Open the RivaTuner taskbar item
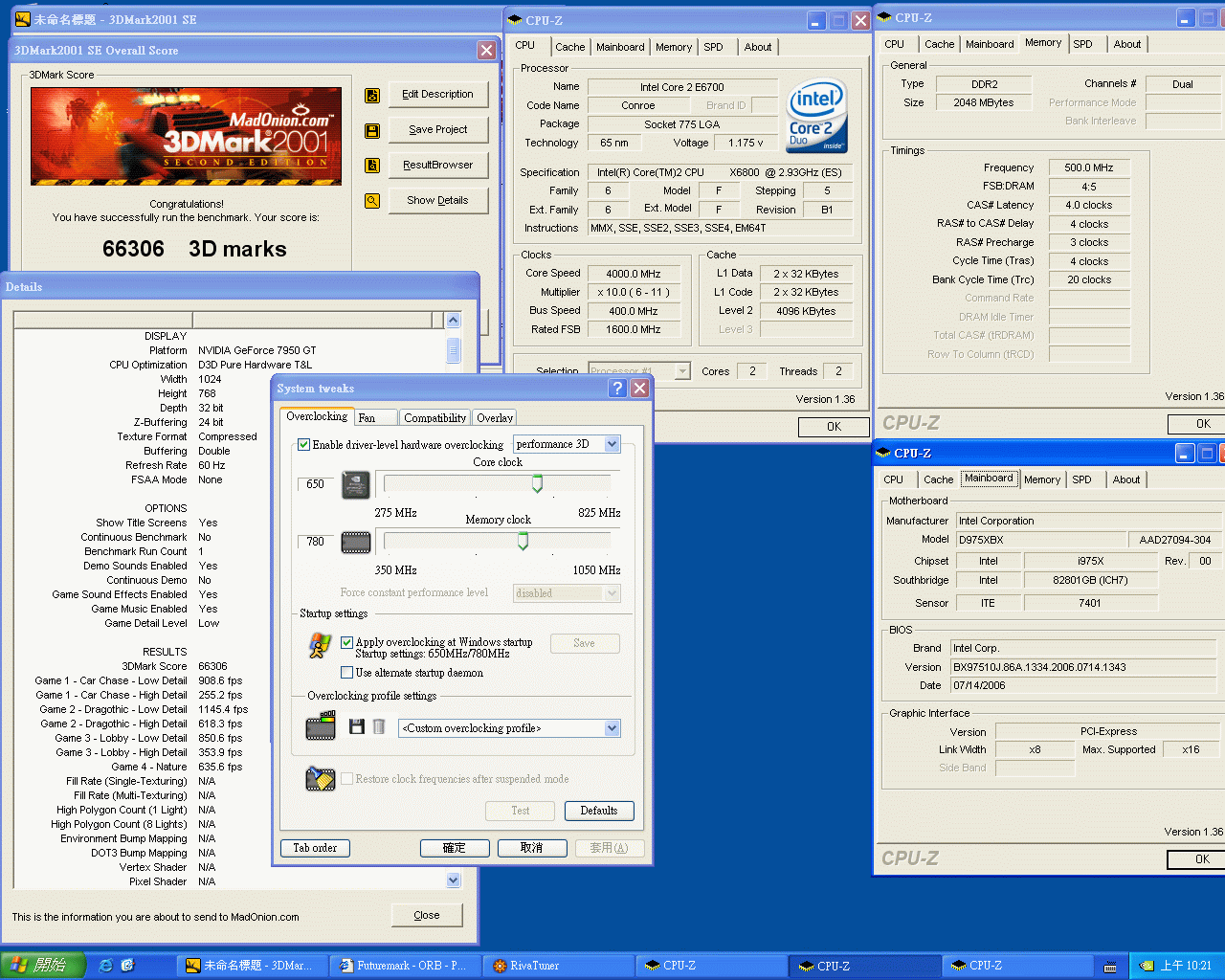This screenshot has width=1225, height=980. point(556,966)
